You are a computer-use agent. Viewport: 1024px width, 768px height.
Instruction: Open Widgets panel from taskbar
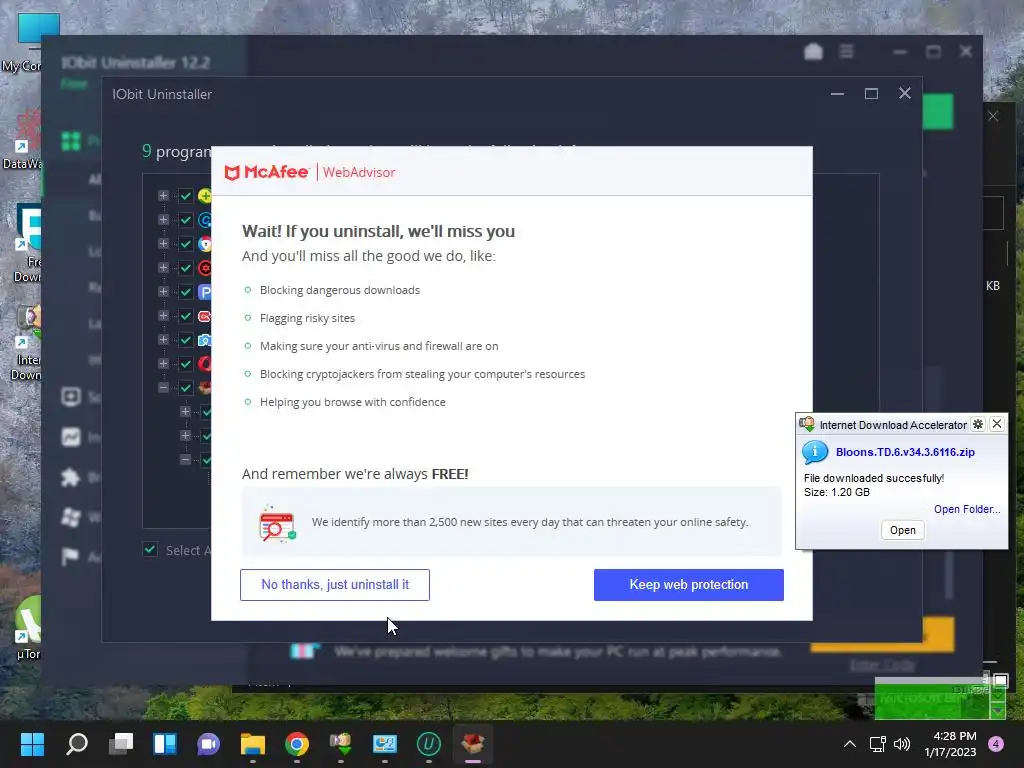pos(165,743)
